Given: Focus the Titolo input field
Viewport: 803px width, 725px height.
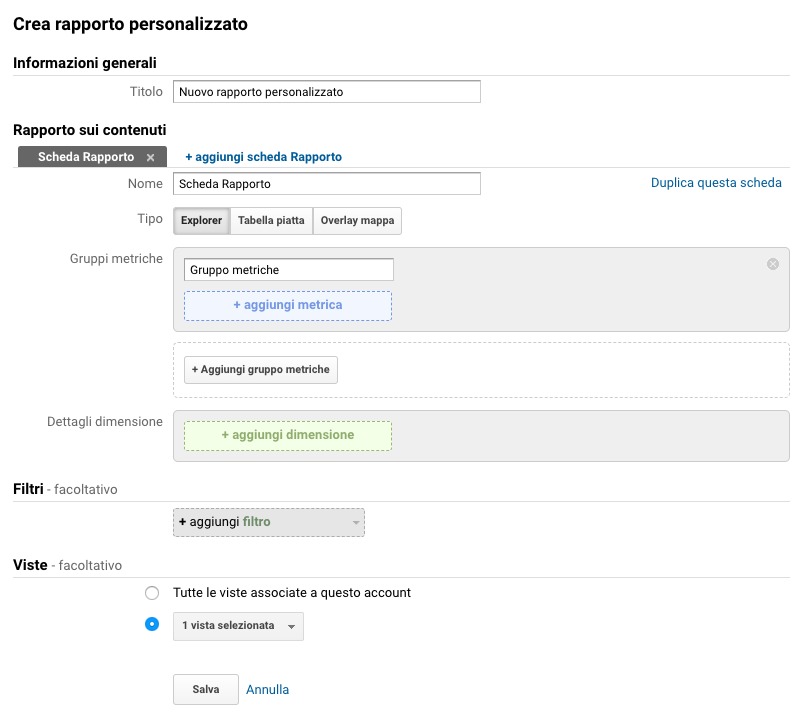Looking at the screenshot, I should tap(327, 92).
